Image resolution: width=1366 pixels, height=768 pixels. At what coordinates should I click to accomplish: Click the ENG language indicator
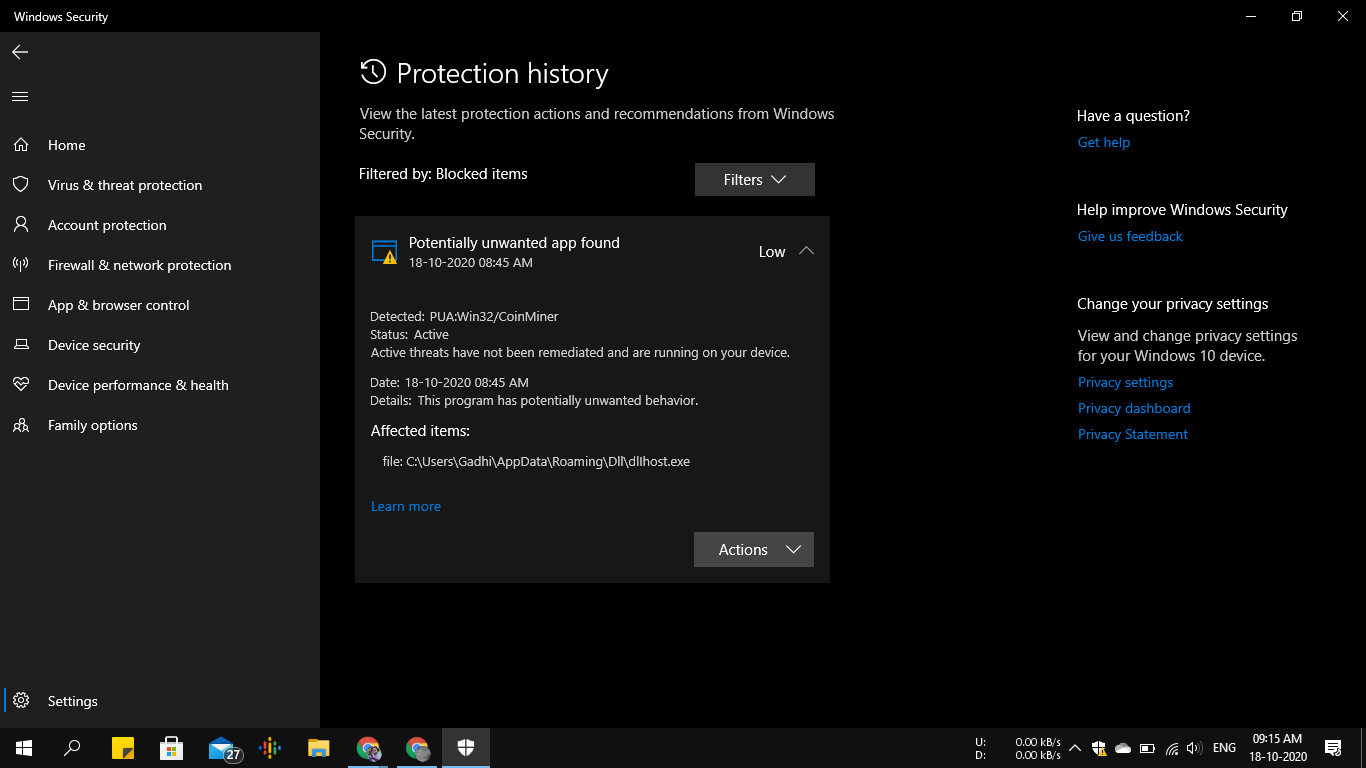pos(1224,748)
